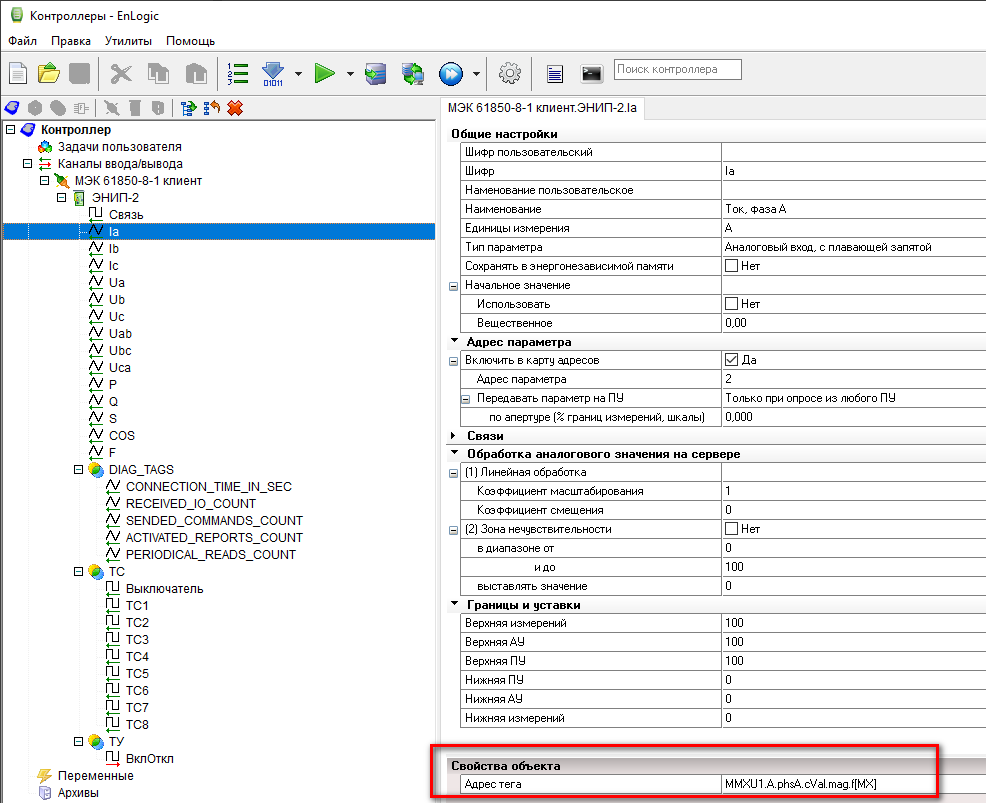Image resolution: width=986 pixels, height=803 pixels.
Task: Select the 'Uab' tag in tree
Action: coord(120,333)
